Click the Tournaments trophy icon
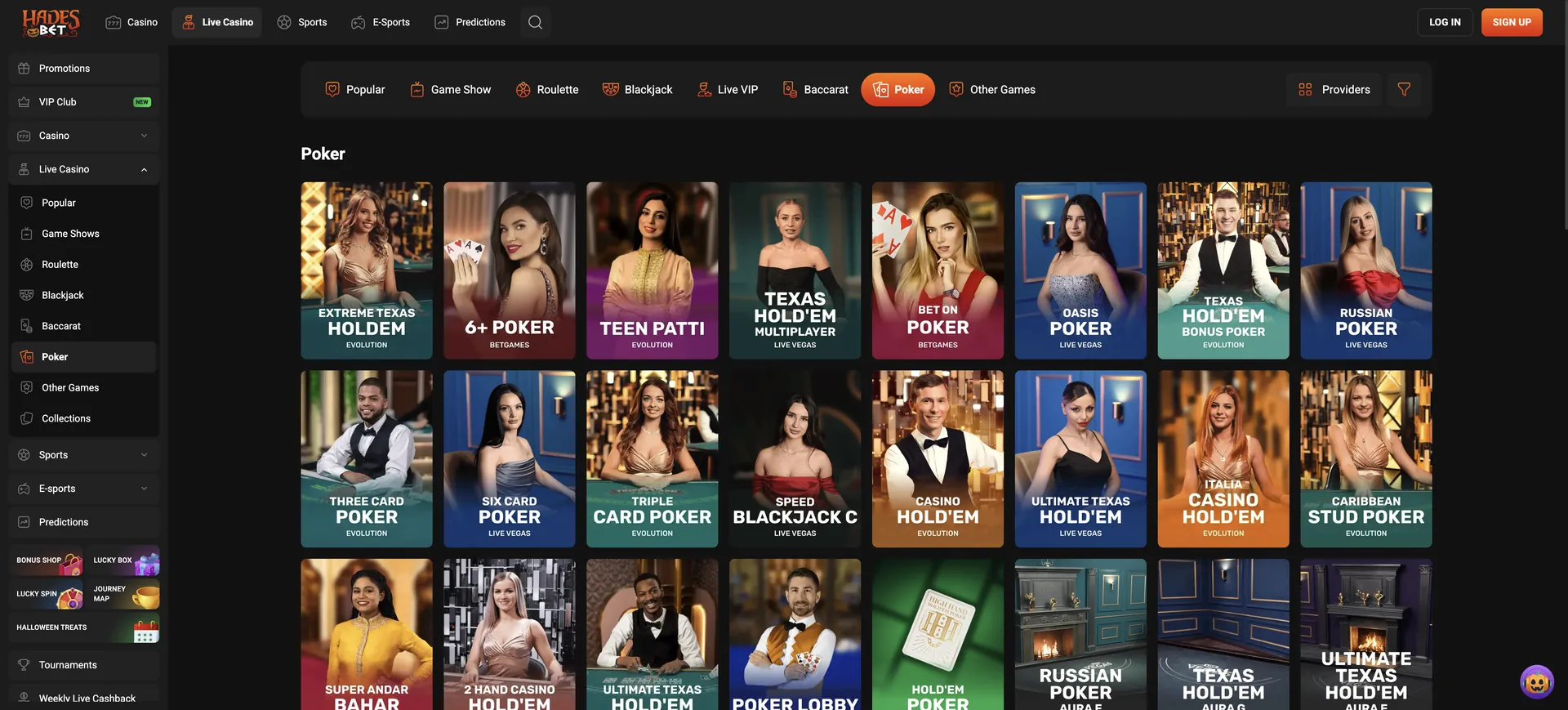This screenshot has width=1568, height=710. point(24,665)
